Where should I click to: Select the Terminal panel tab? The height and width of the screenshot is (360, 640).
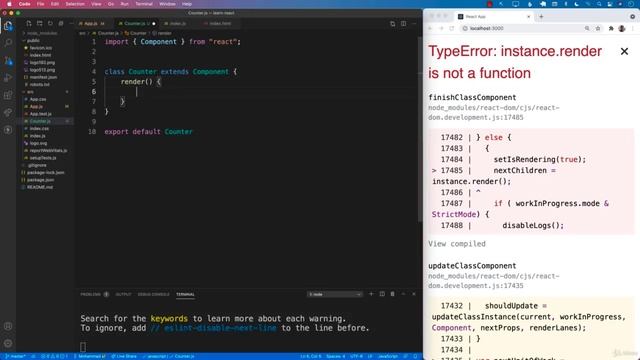[185, 294]
